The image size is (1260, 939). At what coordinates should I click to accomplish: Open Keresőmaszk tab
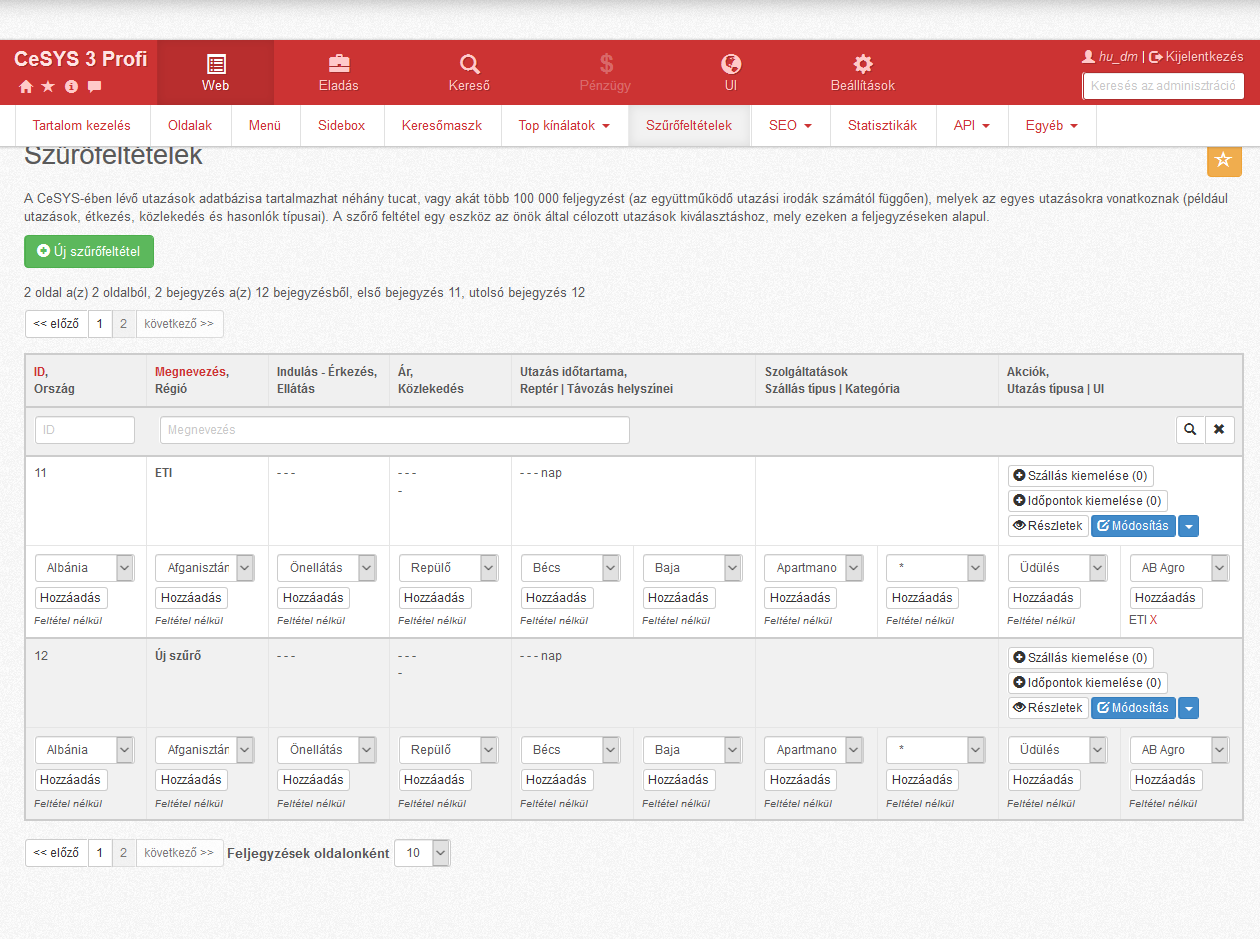click(x=442, y=126)
